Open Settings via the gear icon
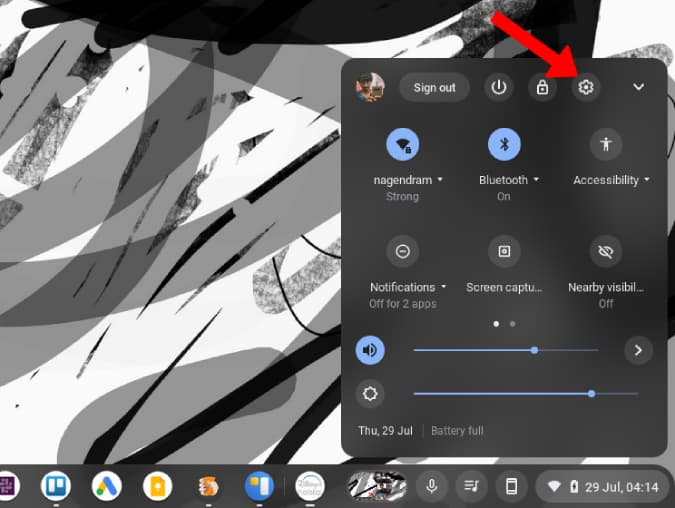This screenshot has height=508, width=675. point(585,87)
